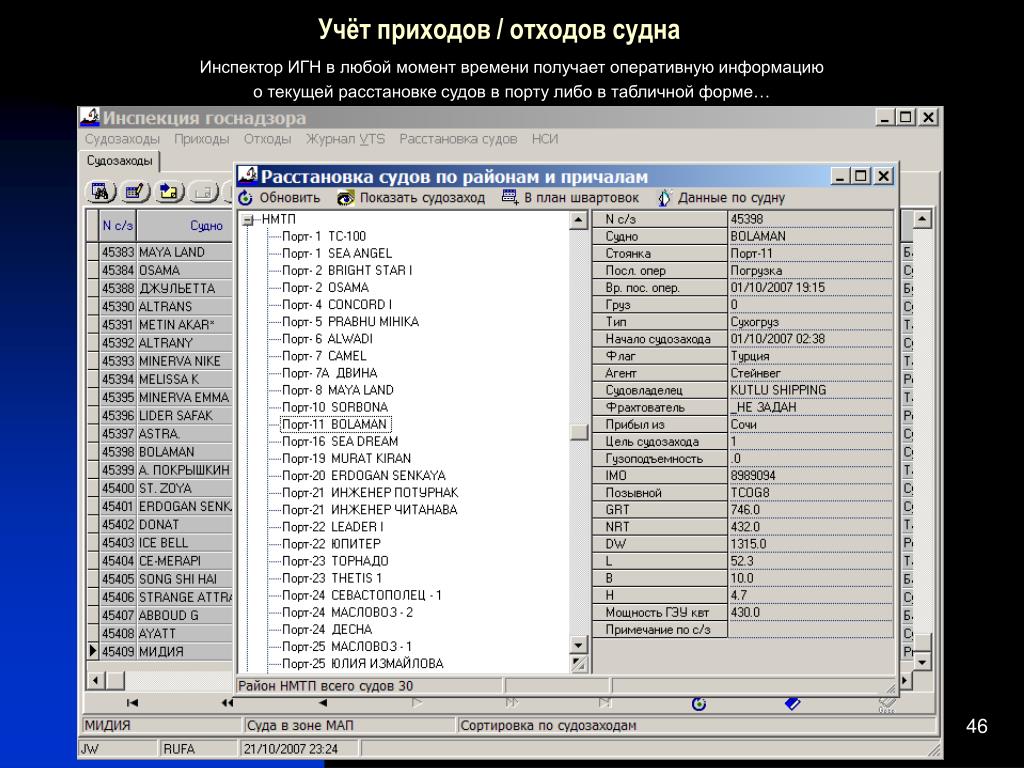This screenshot has height=768, width=1024.
Task: Select tree item Порт-20 ERDOGAN SENKAYA
Action: (x=364, y=475)
